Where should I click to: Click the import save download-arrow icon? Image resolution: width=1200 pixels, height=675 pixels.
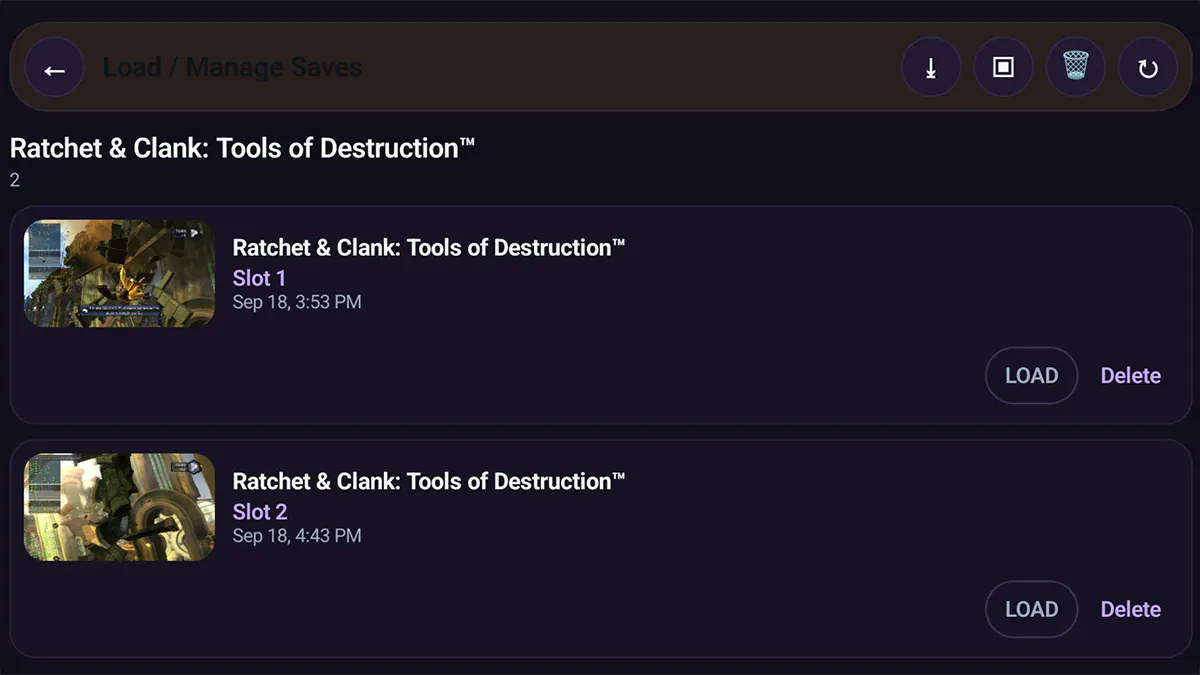click(931, 68)
